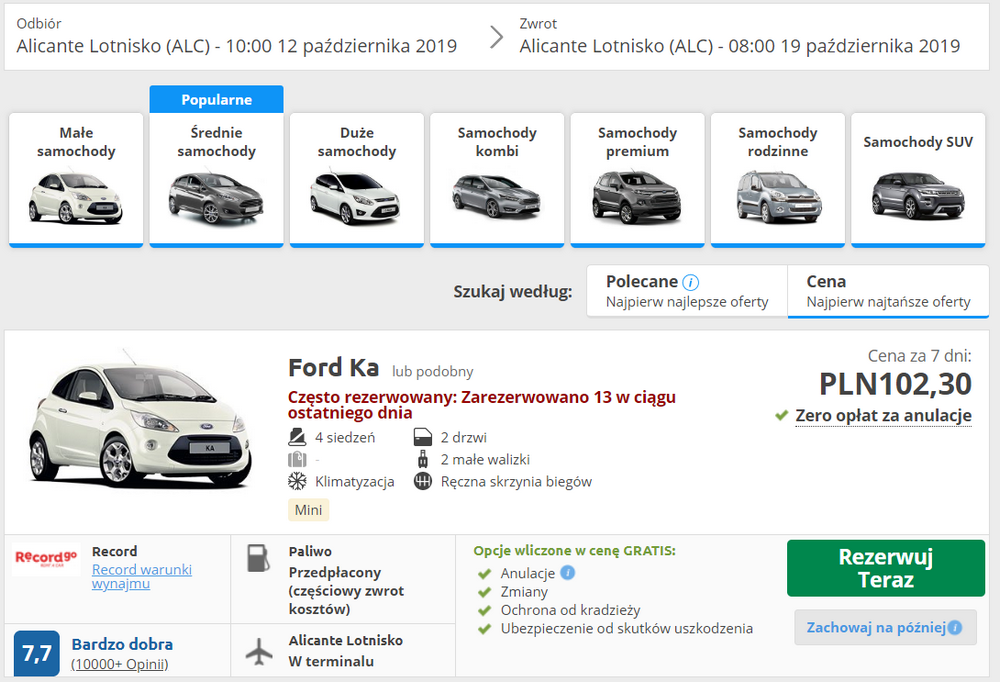Click the PLN102,30 price
The width and height of the screenshot is (1000, 682).
(x=895, y=384)
